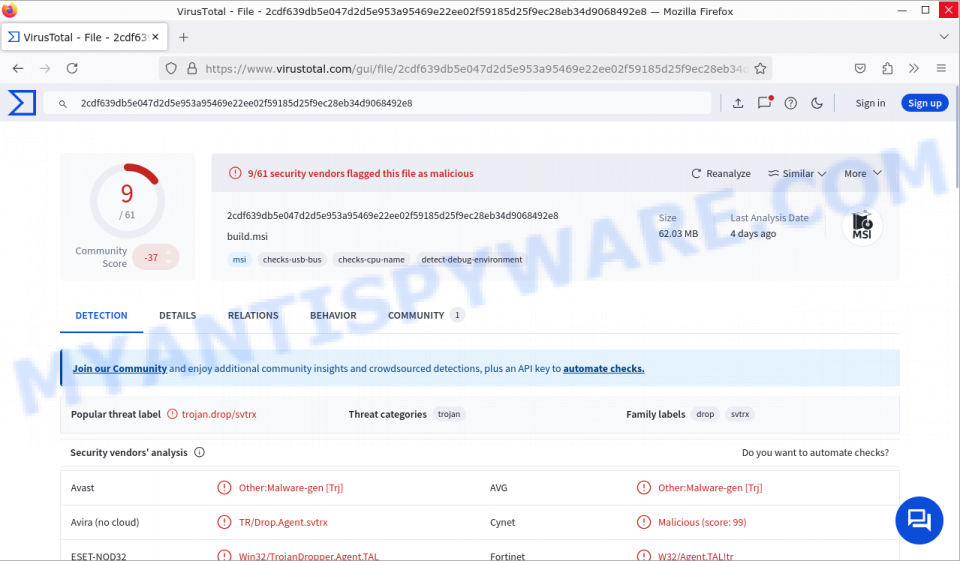Viewport: 960px width, 561px height.
Task: Open the help question mark icon
Action: pyautogui.click(x=791, y=103)
